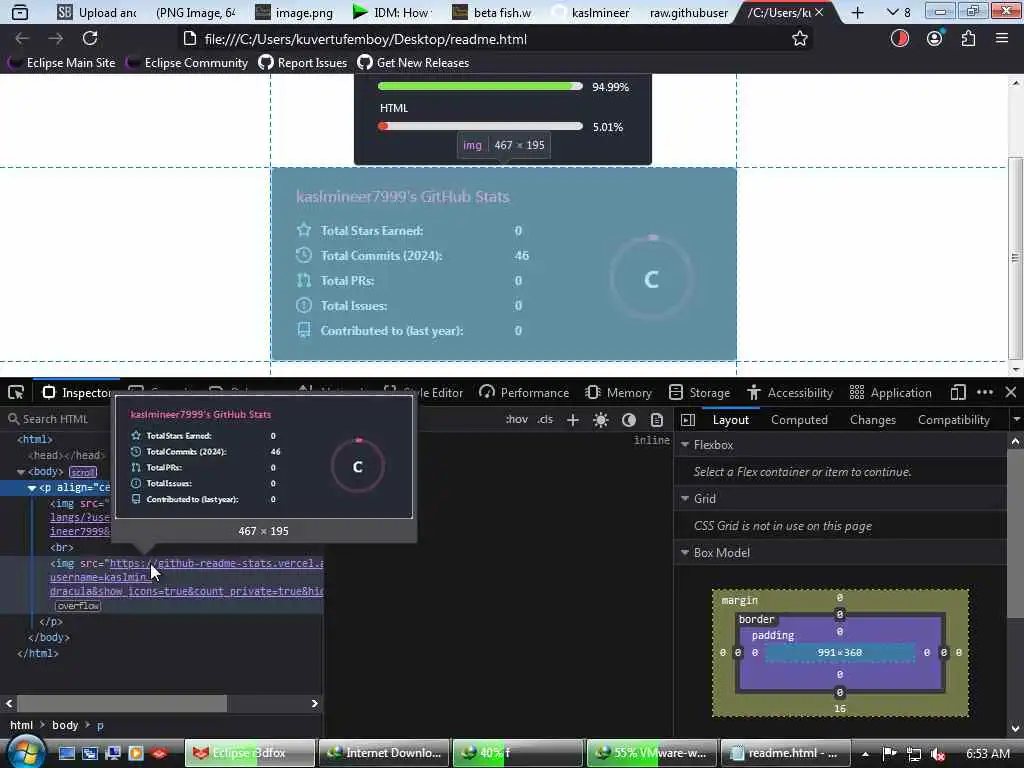
Task: Select the br element in markup
Action: click(x=61, y=547)
